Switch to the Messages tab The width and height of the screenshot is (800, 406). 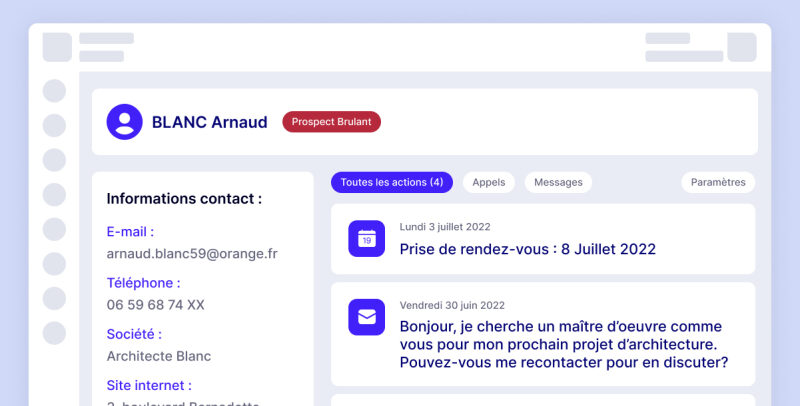point(558,182)
